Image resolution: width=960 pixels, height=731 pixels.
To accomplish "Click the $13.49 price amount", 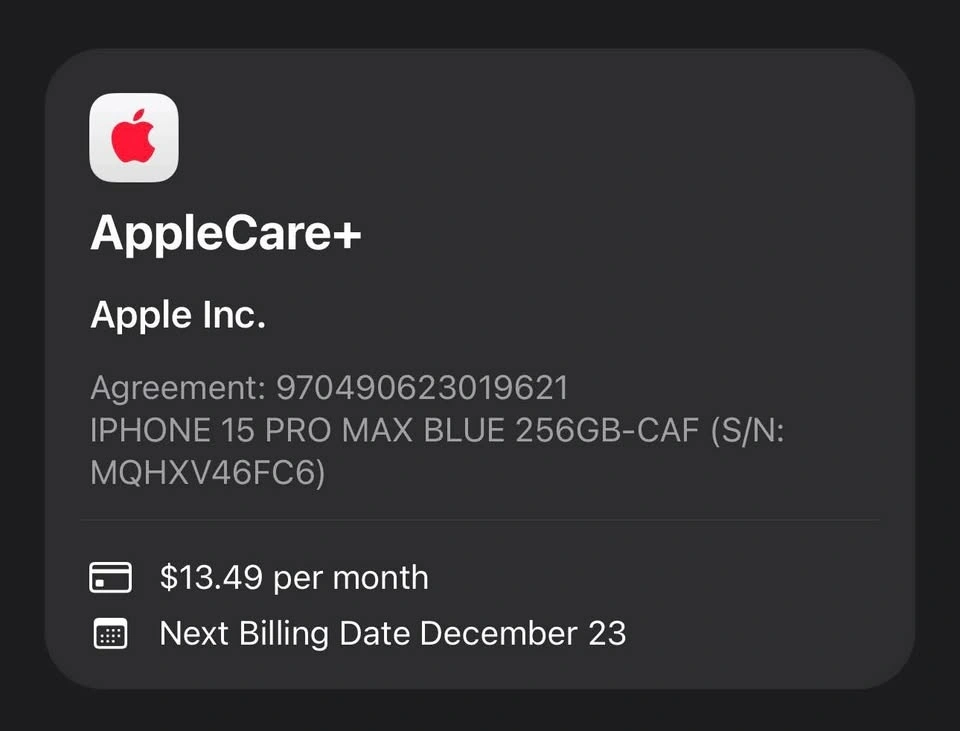I will [x=211, y=578].
